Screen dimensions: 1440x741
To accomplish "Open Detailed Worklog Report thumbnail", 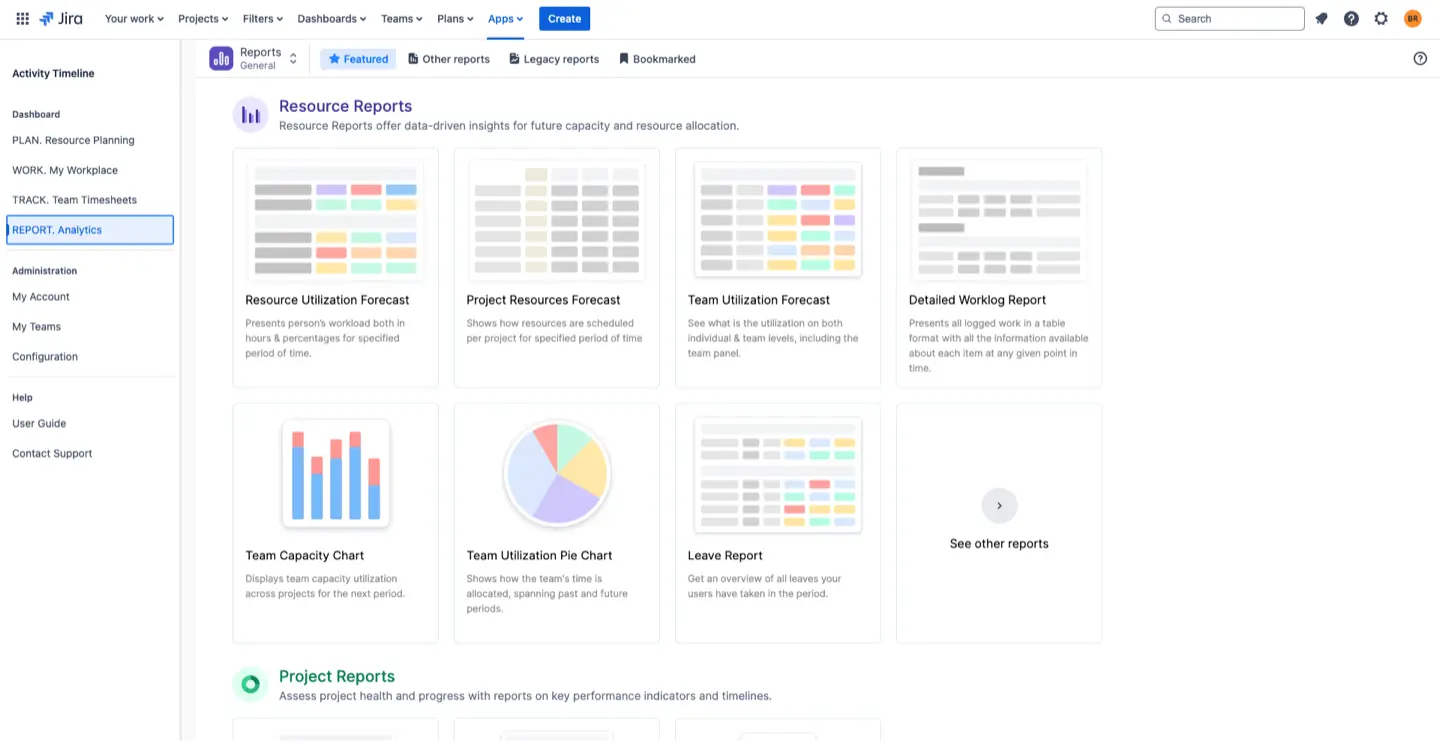I will (x=999, y=220).
